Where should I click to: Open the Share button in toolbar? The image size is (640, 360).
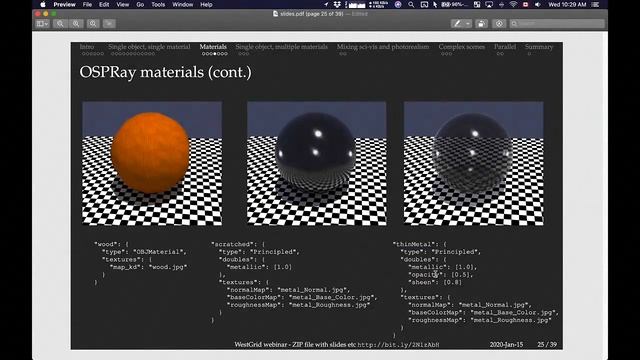coord(109,24)
